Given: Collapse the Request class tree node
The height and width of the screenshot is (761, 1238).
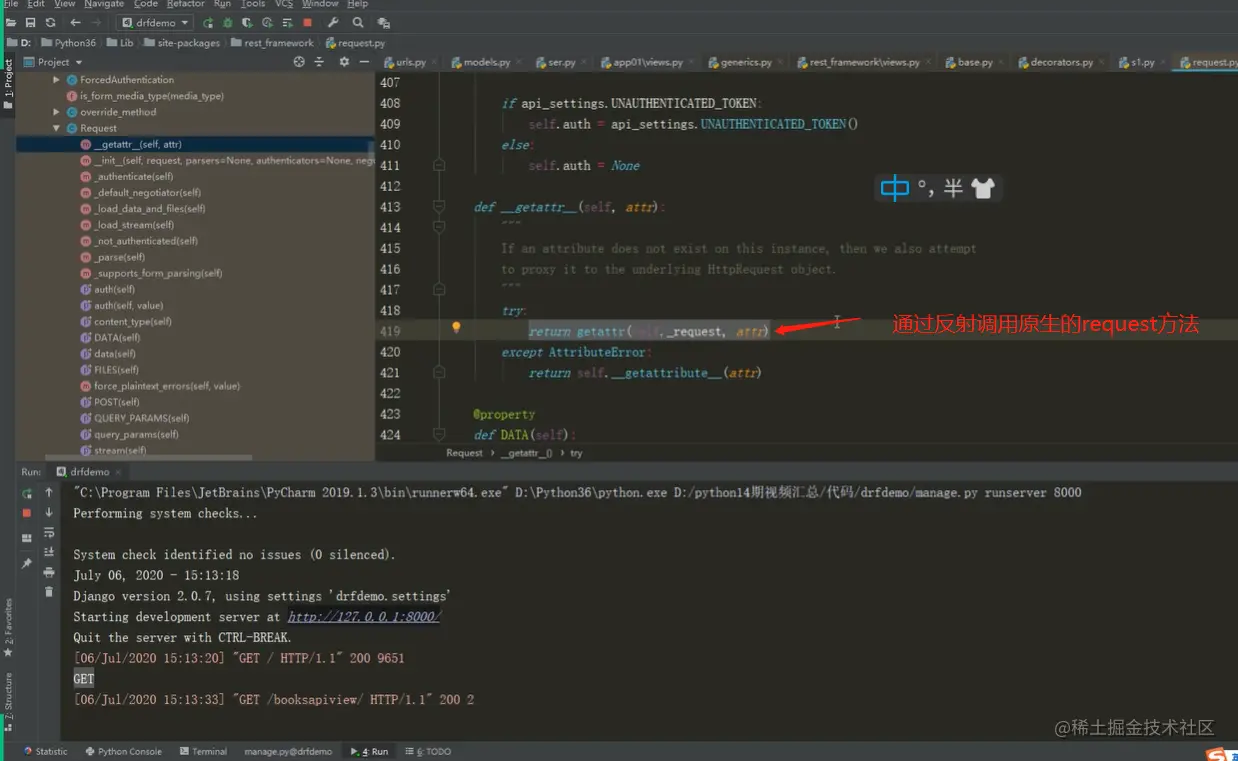Looking at the screenshot, I should (x=57, y=128).
